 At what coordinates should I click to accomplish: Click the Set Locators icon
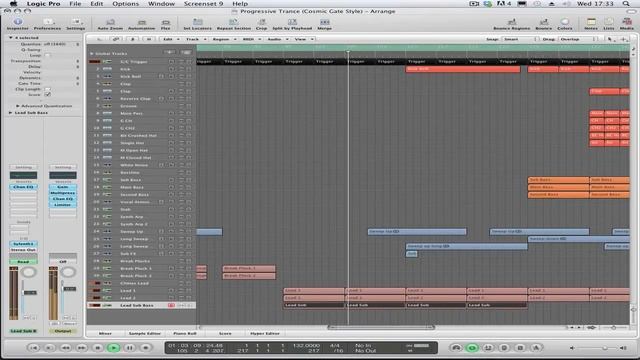[x=198, y=24]
